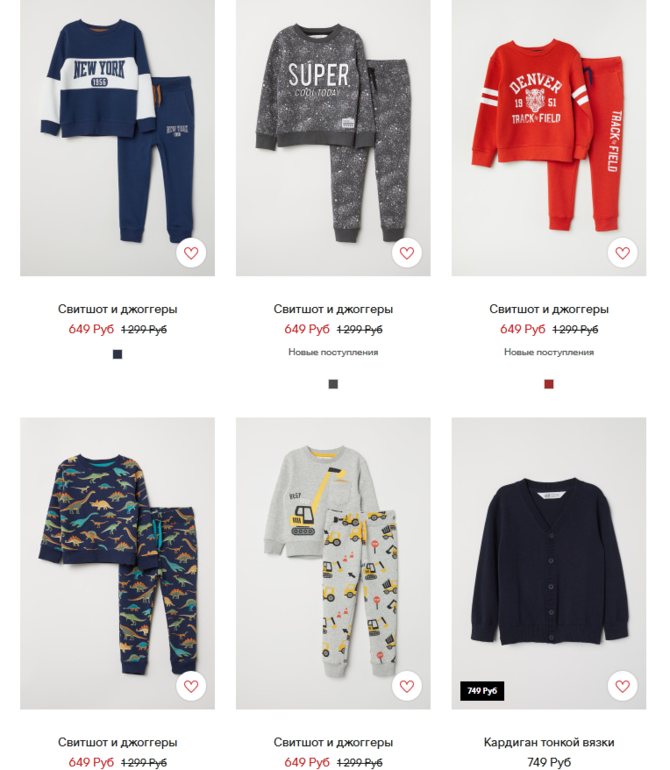Open navy thin-knit cardigan image

tap(549, 563)
